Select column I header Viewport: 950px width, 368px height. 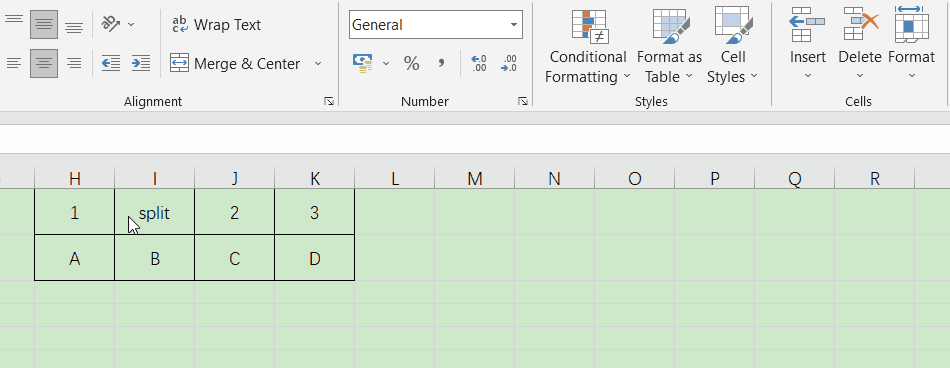click(x=154, y=178)
